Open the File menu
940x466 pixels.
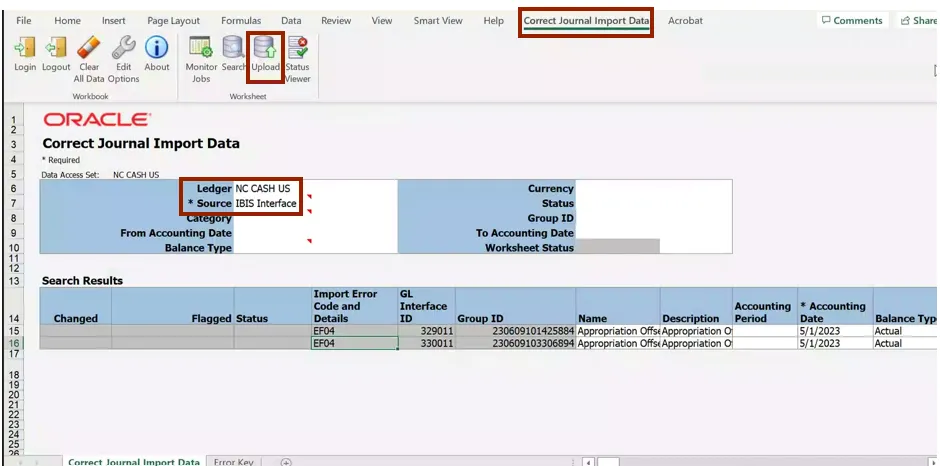[x=23, y=20]
